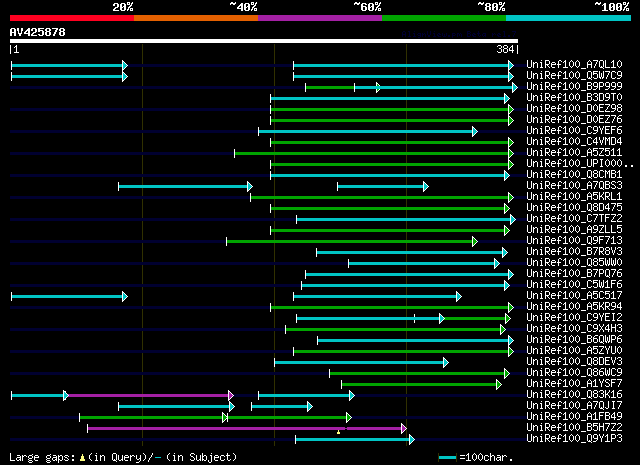Click the purple ~60% identity legend segment
640x465 pixels.
(320, 18)
